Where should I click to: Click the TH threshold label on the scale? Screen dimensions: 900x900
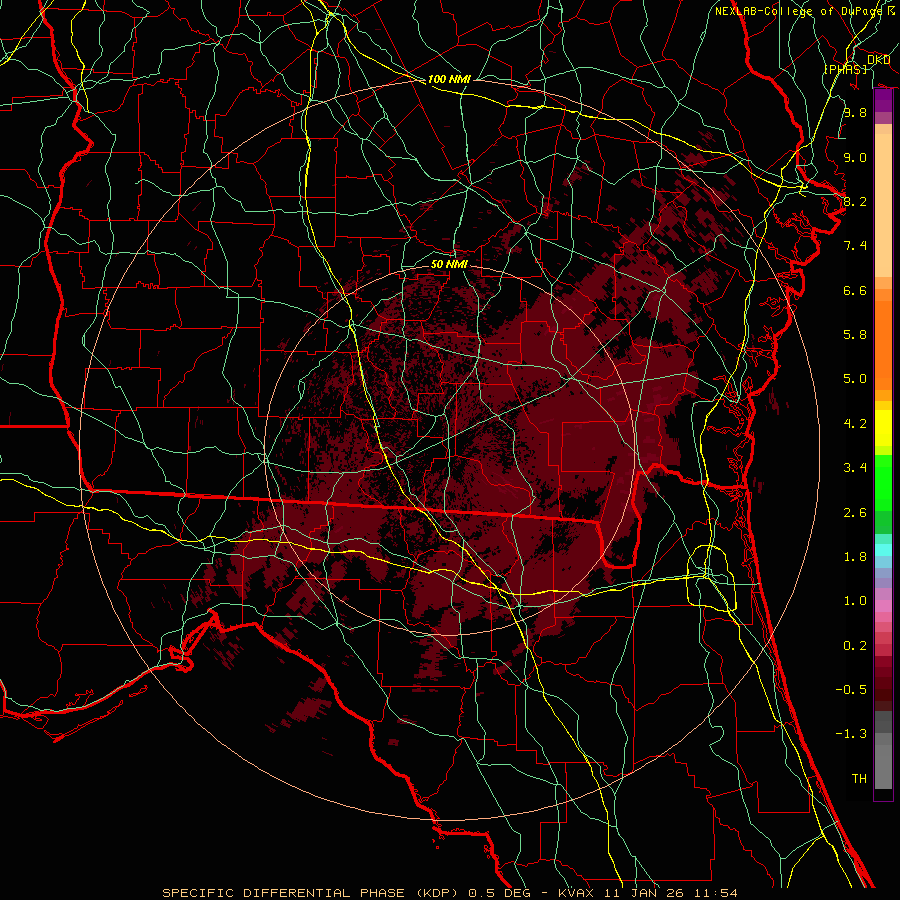(859, 779)
